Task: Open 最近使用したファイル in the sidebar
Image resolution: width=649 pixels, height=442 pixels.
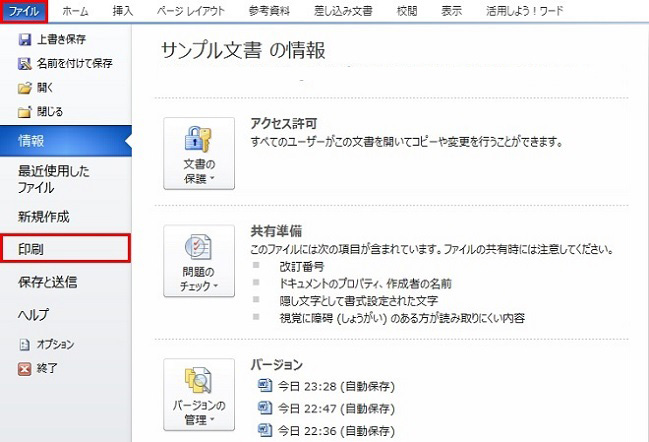Action: (x=53, y=179)
